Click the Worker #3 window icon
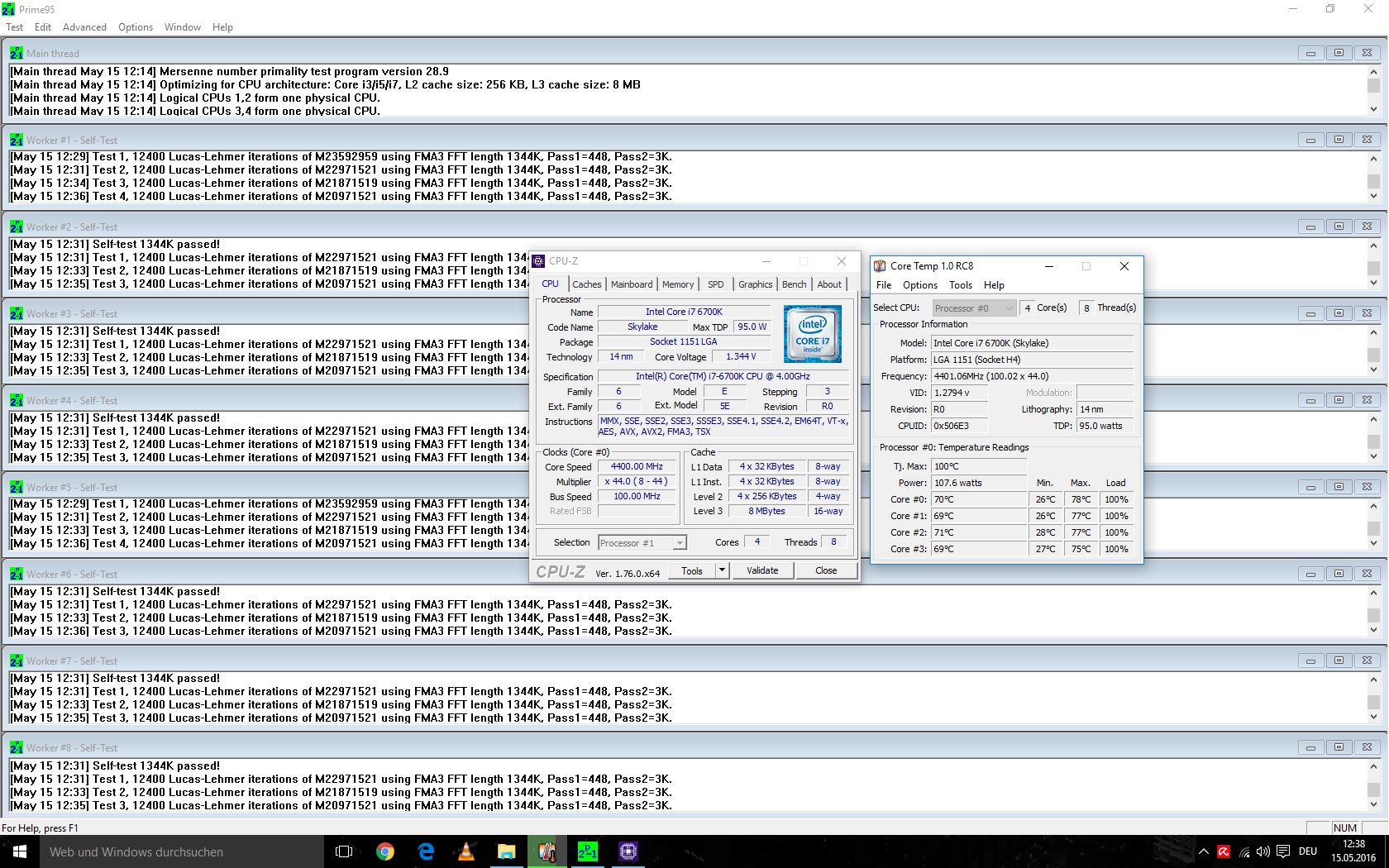Screen dimensions: 1389x868 pyautogui.click(x=17, y=313)
